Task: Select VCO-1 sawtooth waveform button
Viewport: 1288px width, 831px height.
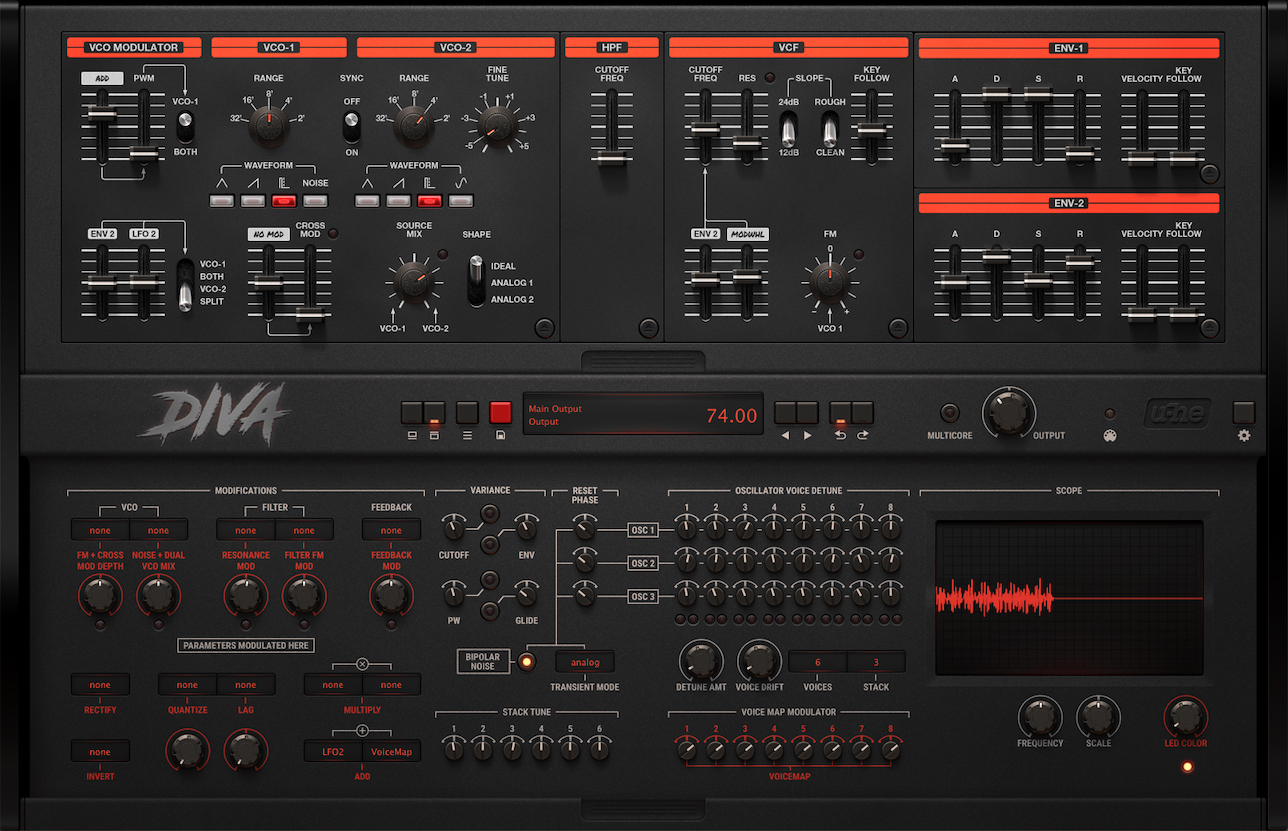Action: click(x=253, y=201)
